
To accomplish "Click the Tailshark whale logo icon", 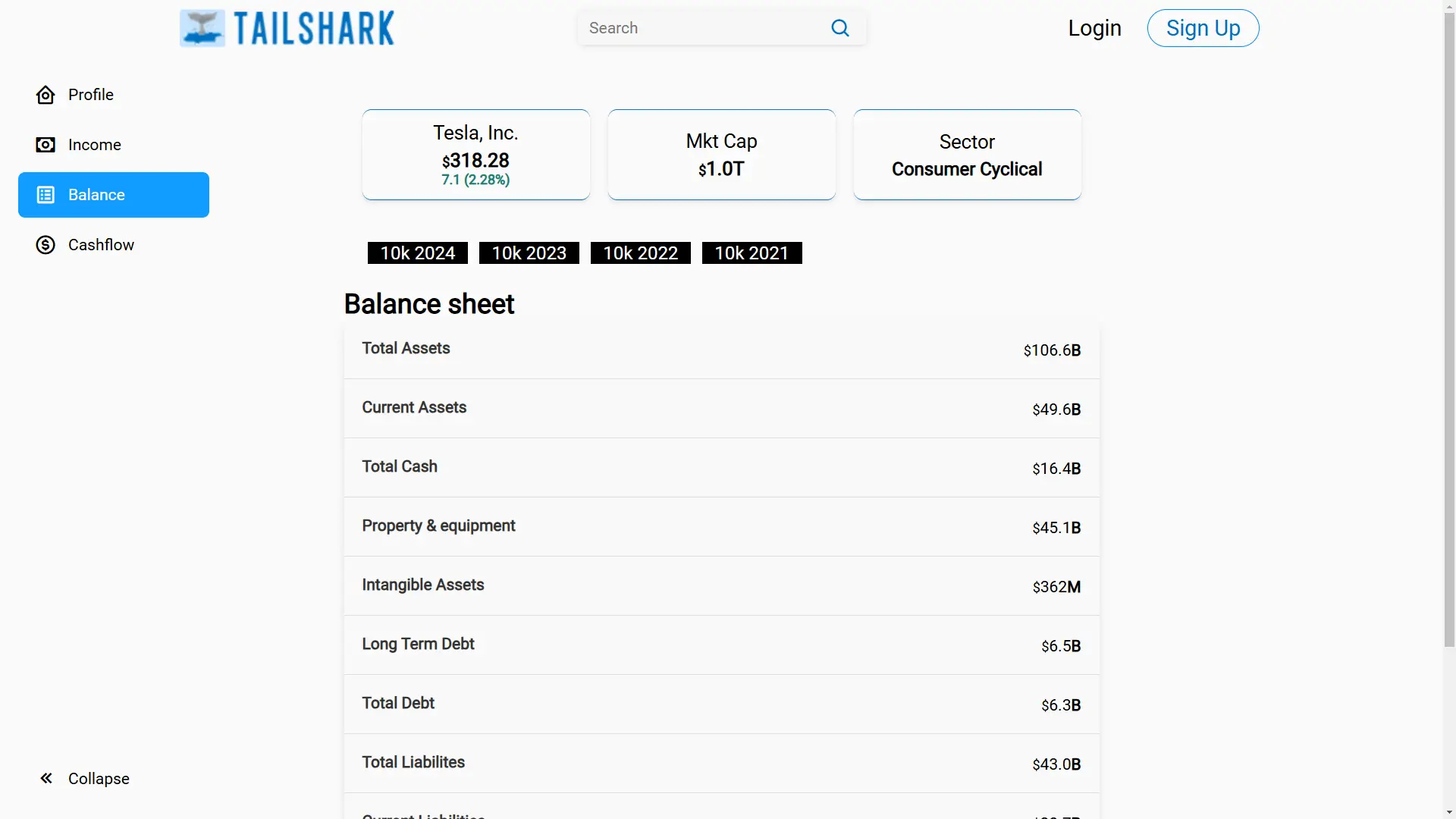I will click(202, 28).
